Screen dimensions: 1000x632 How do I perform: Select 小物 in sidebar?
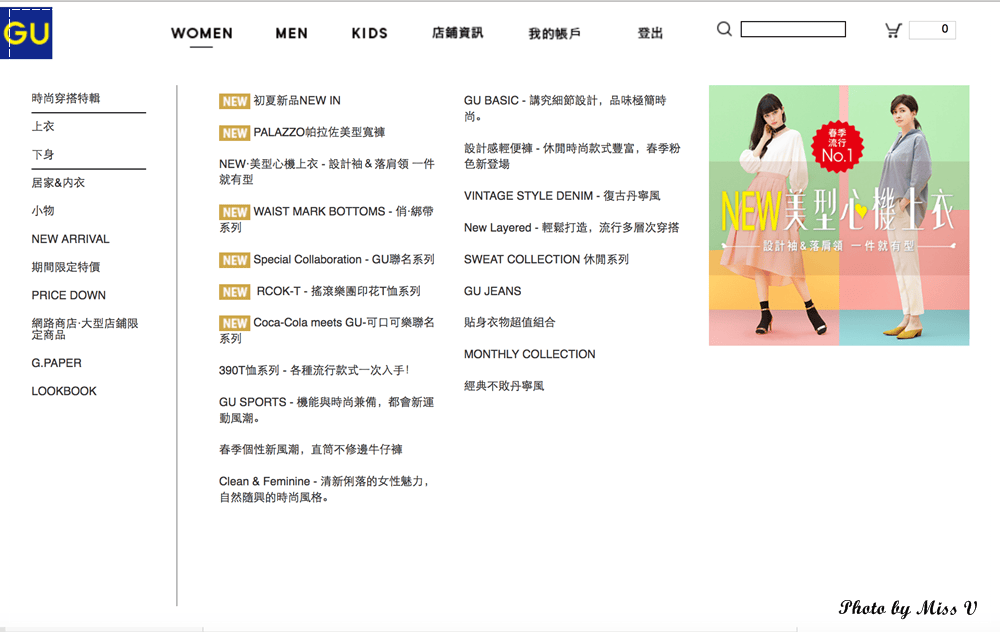43,210
